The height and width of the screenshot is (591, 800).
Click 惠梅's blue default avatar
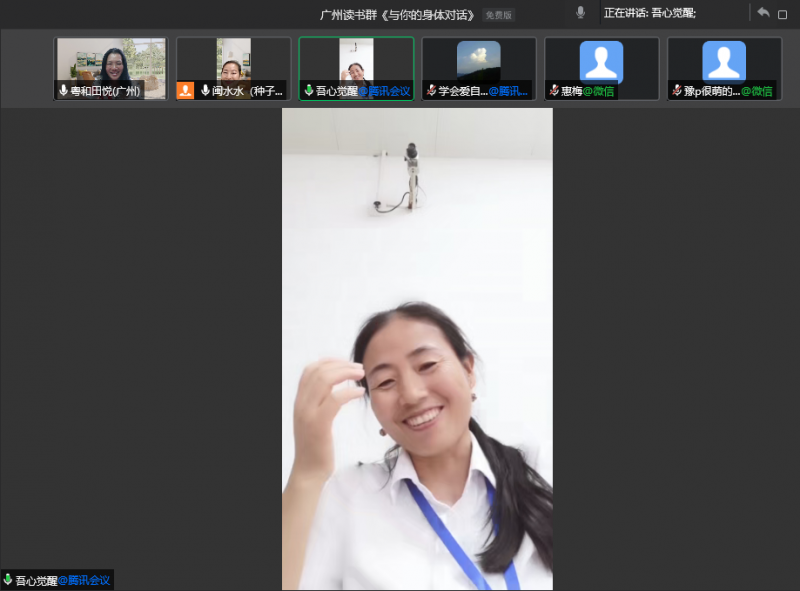tap(601, 61)
